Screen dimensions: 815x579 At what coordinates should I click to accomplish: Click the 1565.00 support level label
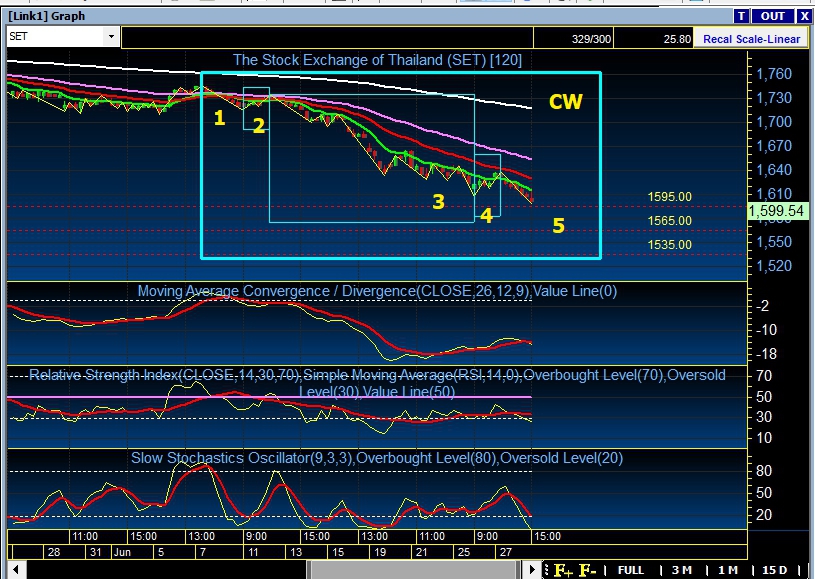pos(669,221)
